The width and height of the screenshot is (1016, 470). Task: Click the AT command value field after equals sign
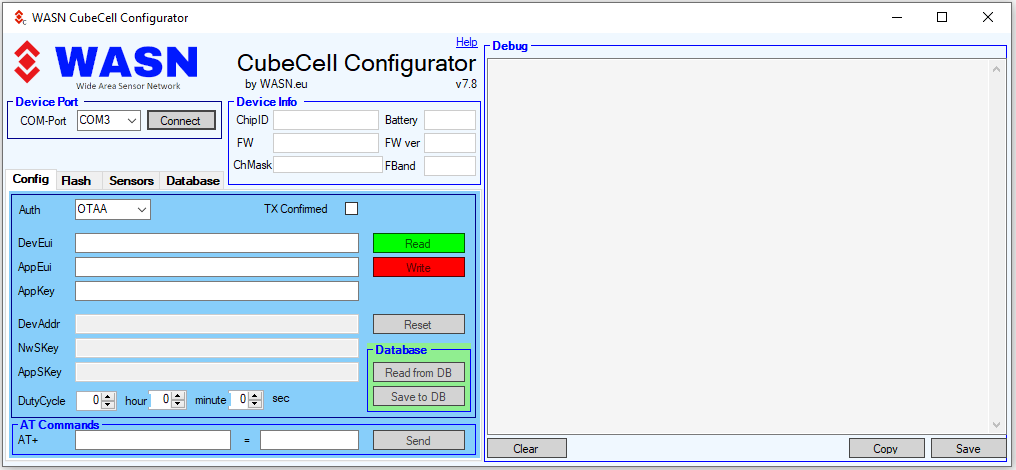[x=309, y=440]
